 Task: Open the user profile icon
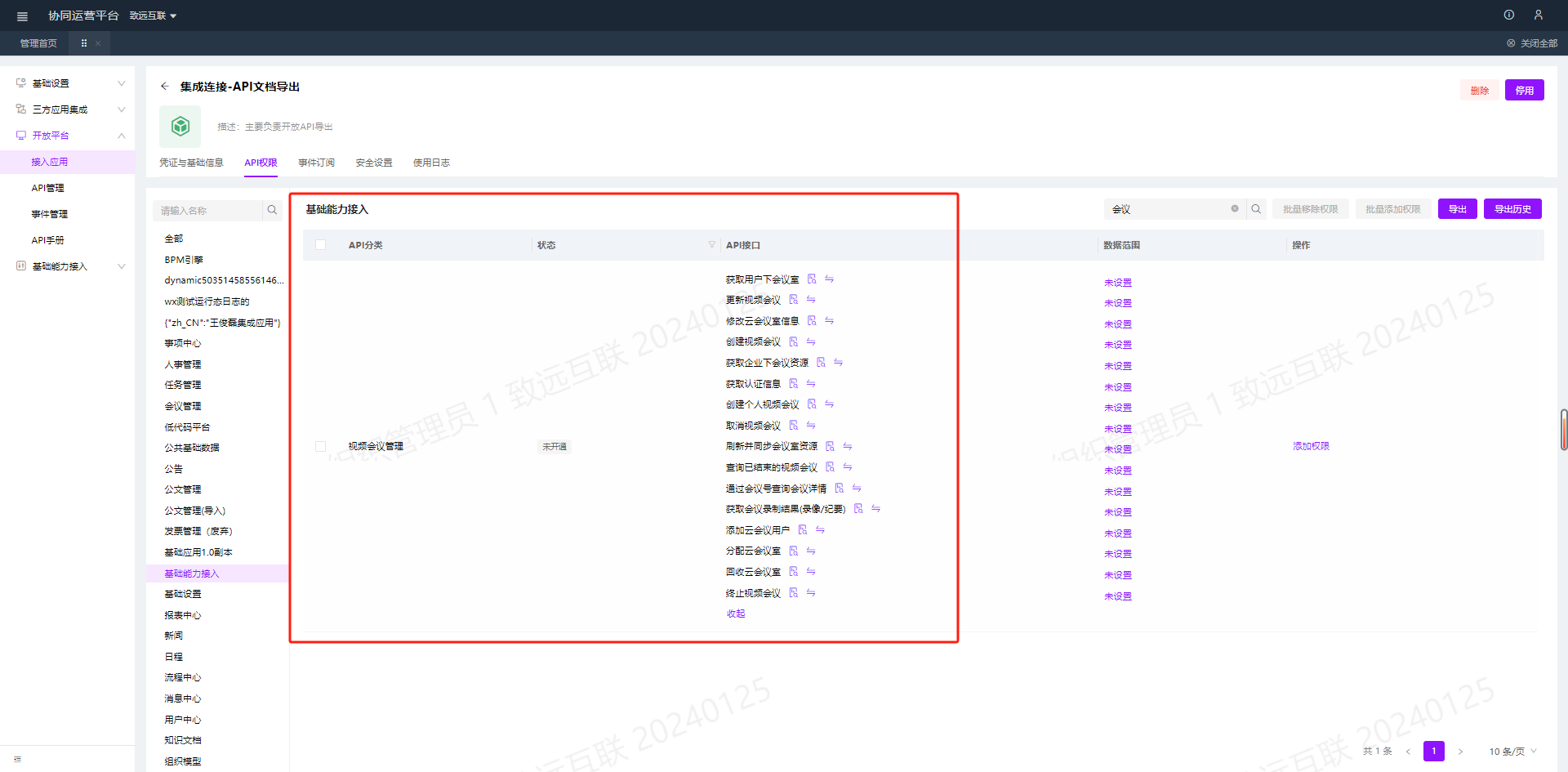pyautogui.click(x=1538, y=15)
